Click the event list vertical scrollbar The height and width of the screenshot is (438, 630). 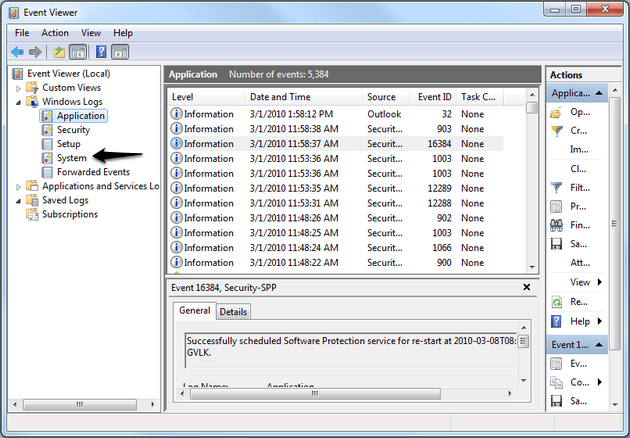click(x=532, y=181)
